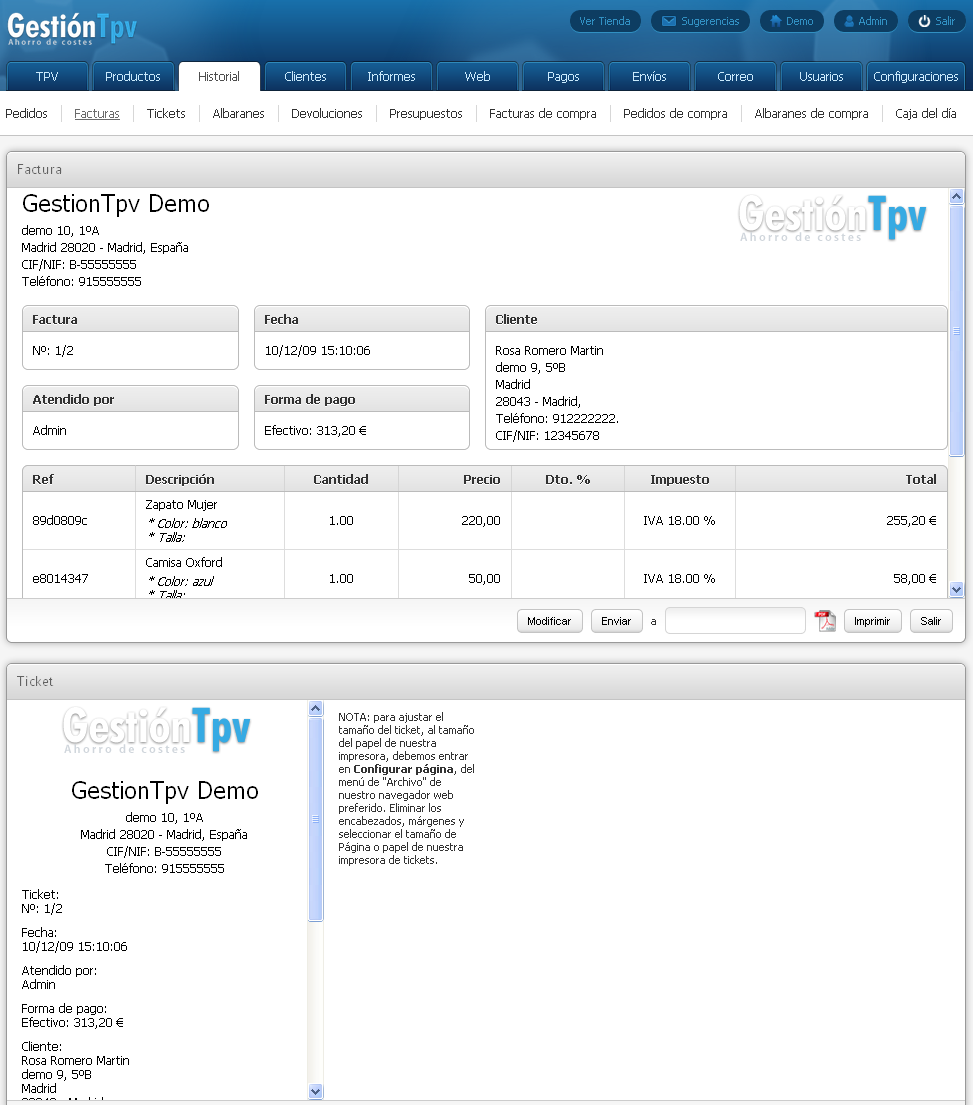Screen dimensions: 973x1105
Task: Click the user icon on Admin
Action: [x=849, y=21]
